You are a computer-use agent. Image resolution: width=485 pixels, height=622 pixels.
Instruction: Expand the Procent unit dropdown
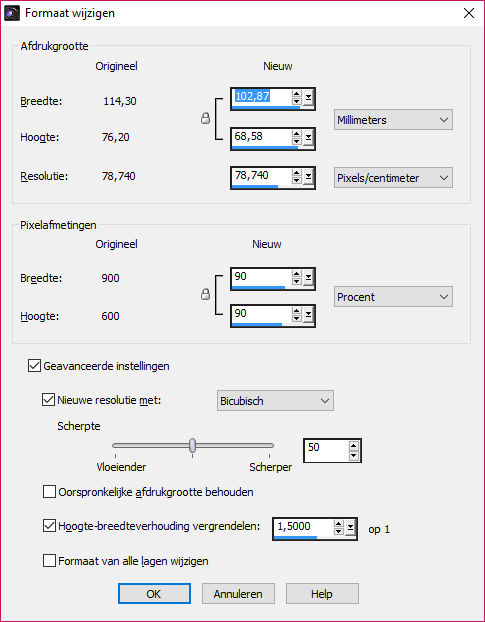393,297
